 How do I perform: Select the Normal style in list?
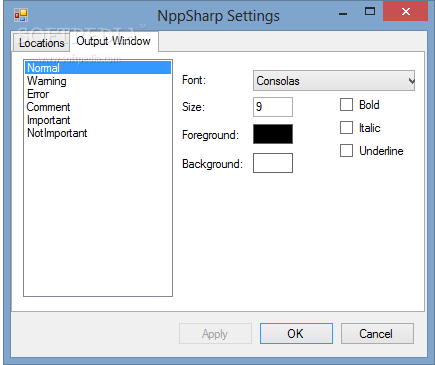[98, 68]
